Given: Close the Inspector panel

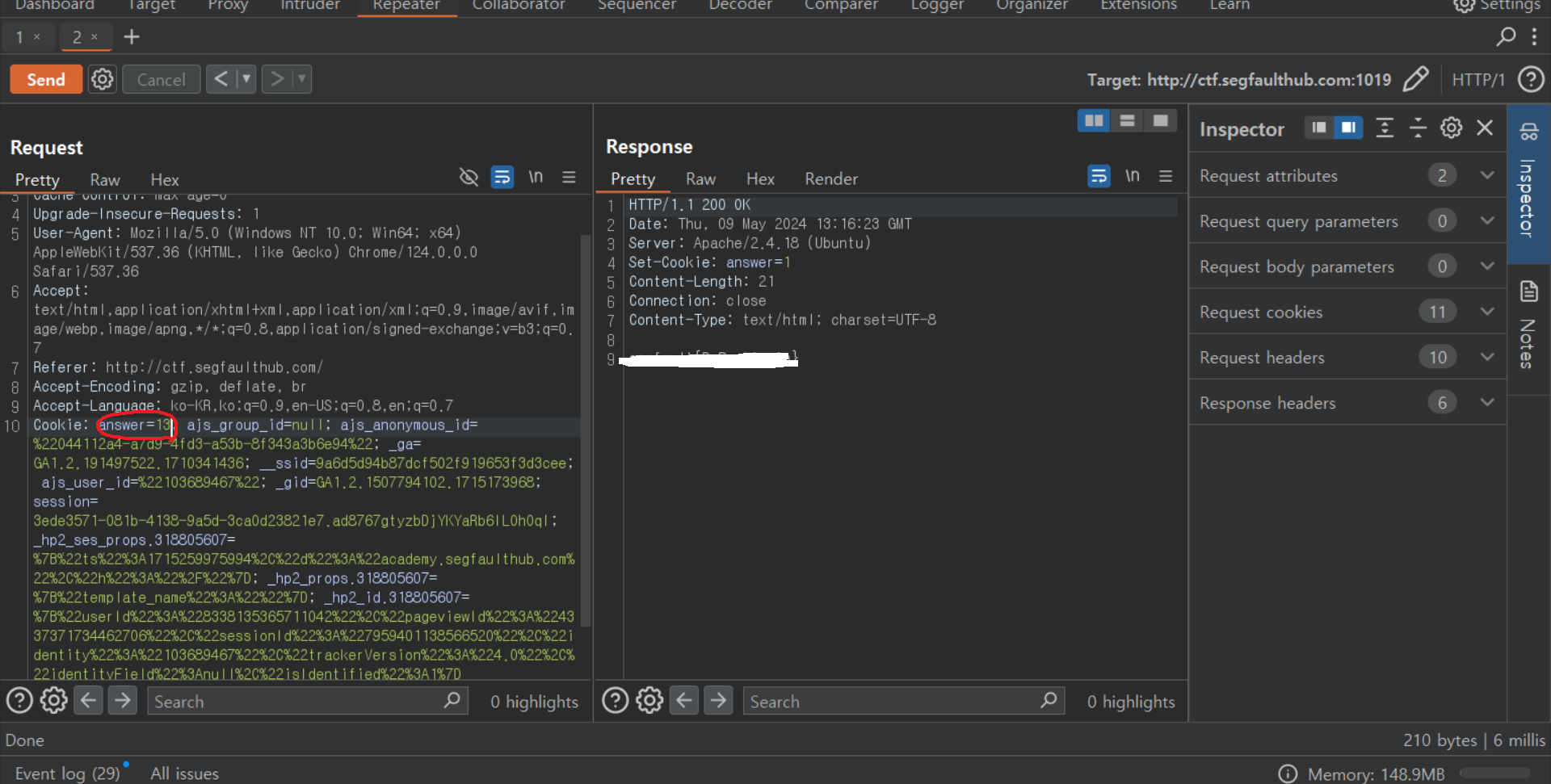Looking at the screenshot, I should click(1485, 128).
